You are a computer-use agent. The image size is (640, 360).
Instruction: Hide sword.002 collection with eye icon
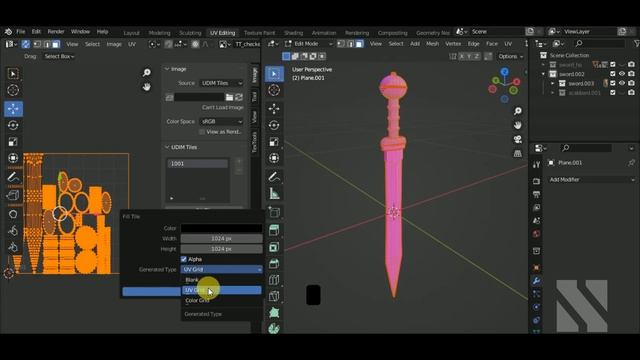coord(622,74)
